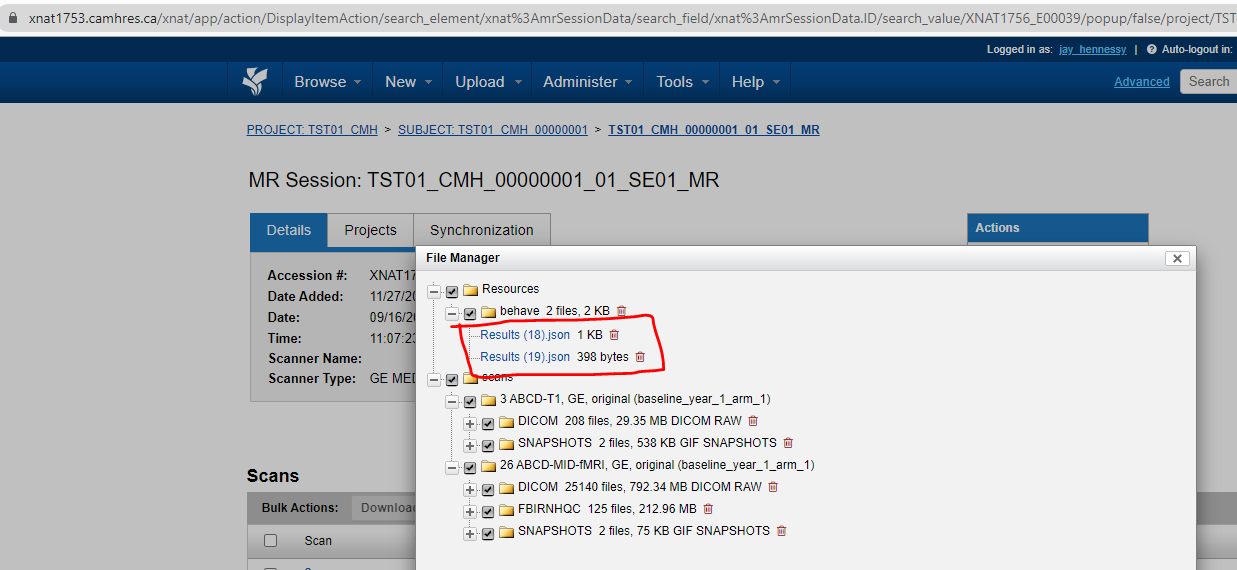Delete Results (19).json using trash icon
Viewport: 1237px width, 570px height.
tap(640, 357)
